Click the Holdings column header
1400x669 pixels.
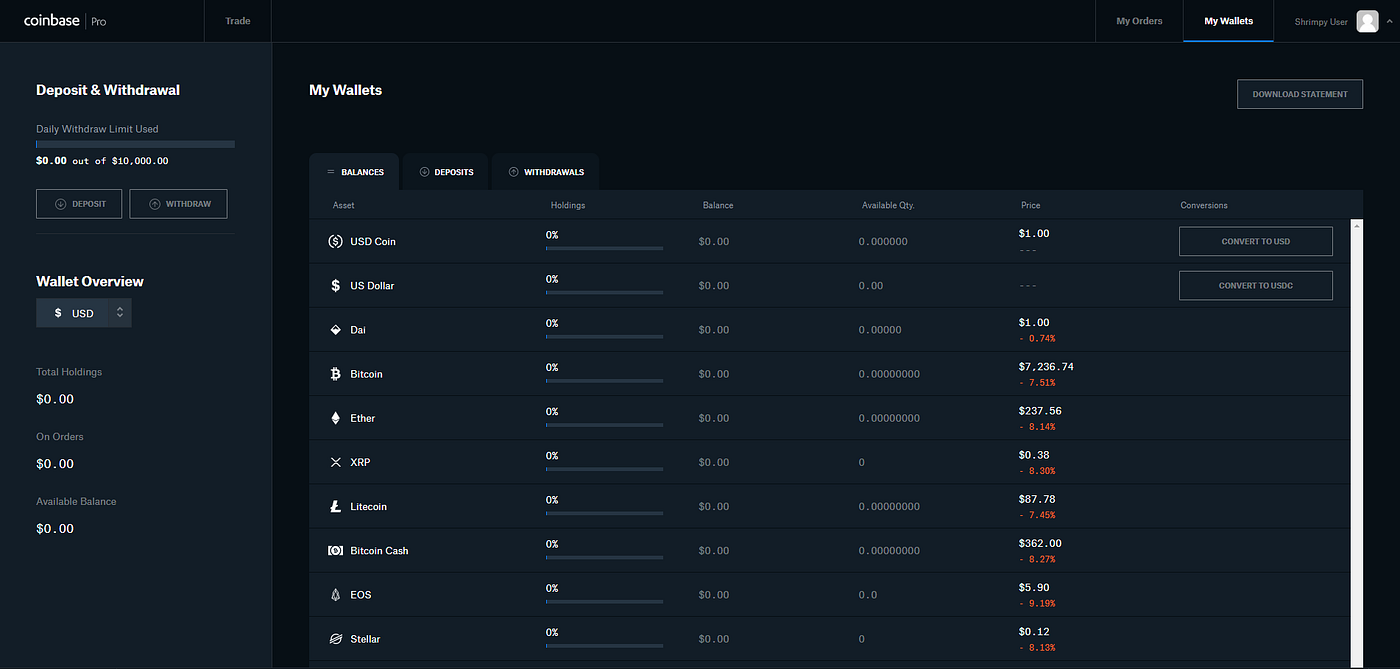pyautogui.click(x=568, y=205)
